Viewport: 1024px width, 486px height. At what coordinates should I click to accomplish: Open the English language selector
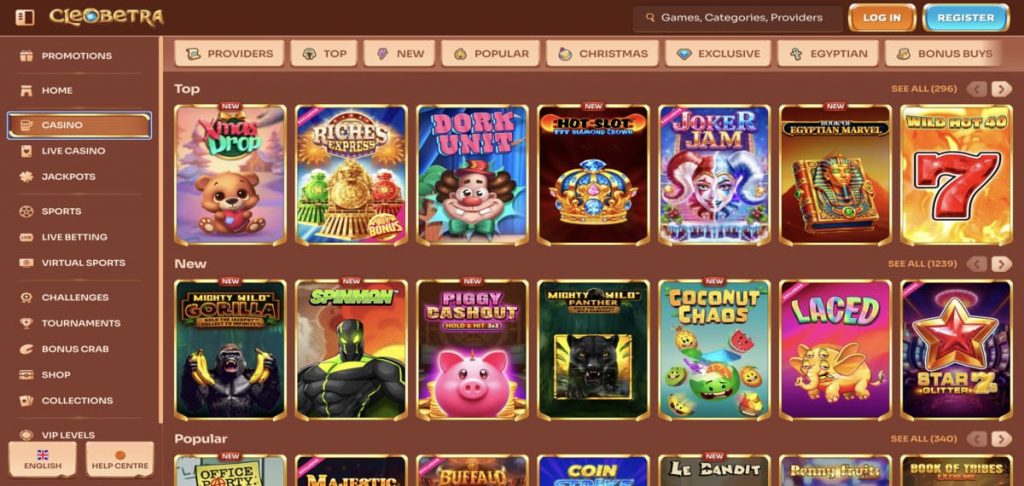tap(42, 459)
